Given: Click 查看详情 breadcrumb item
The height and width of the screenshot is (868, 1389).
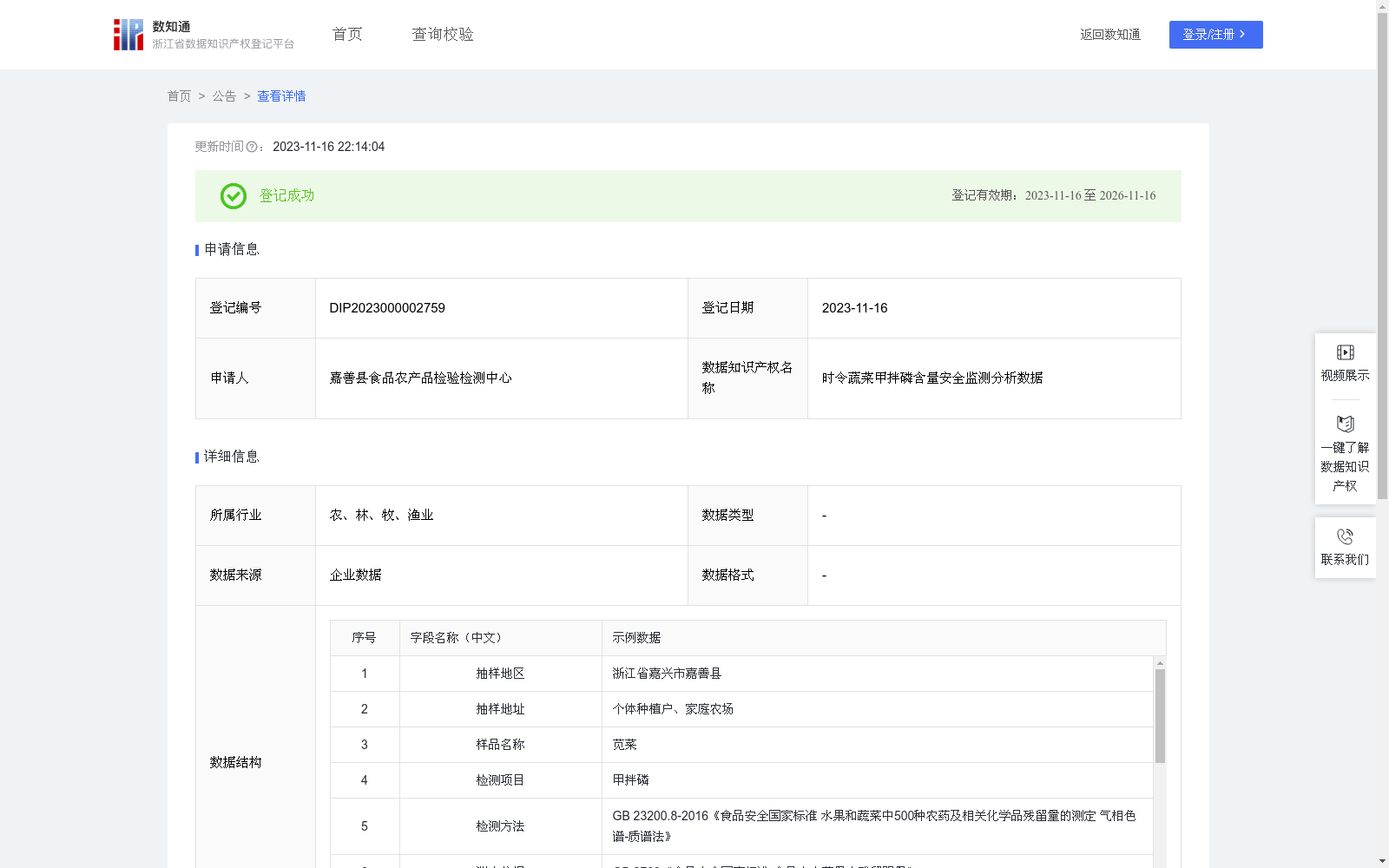Looking at the screenshot, I should [x=281, y=96].
